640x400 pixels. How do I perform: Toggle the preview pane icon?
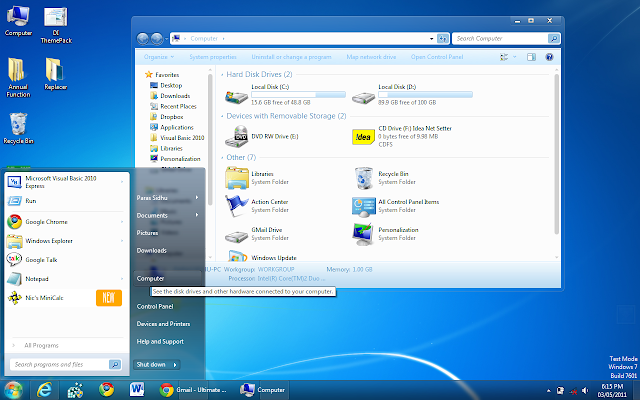pos(531,57)
